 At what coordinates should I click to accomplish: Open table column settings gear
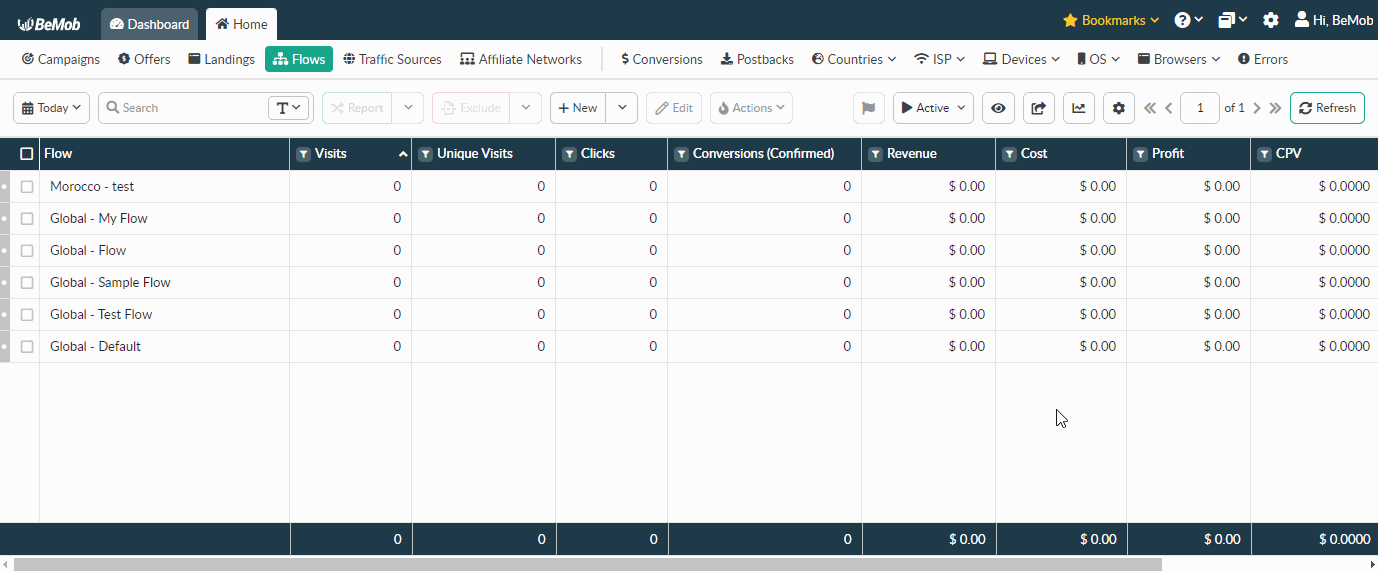click(1118, 108)
